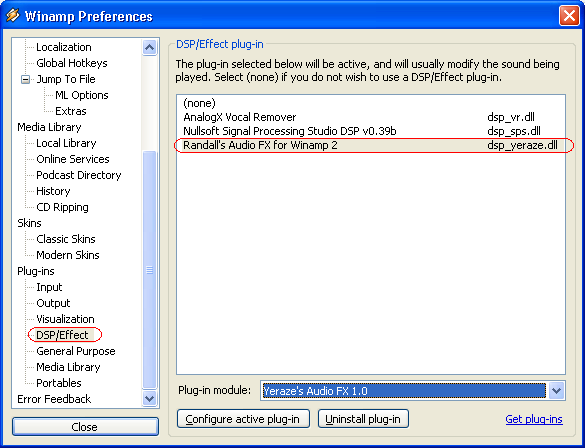Open Online Services preferences
This screenshot has width=585, height=448.
73,159
